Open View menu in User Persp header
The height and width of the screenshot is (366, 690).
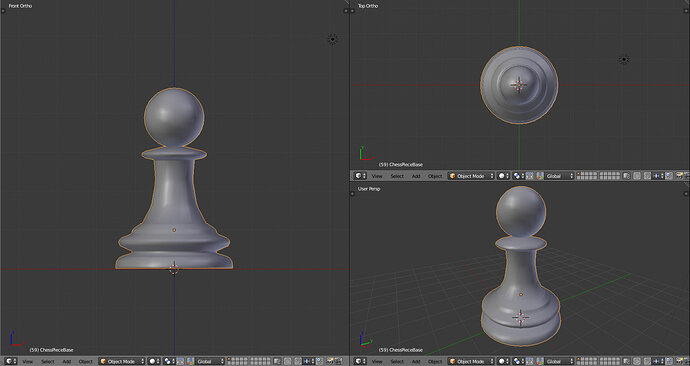(377, 361)
